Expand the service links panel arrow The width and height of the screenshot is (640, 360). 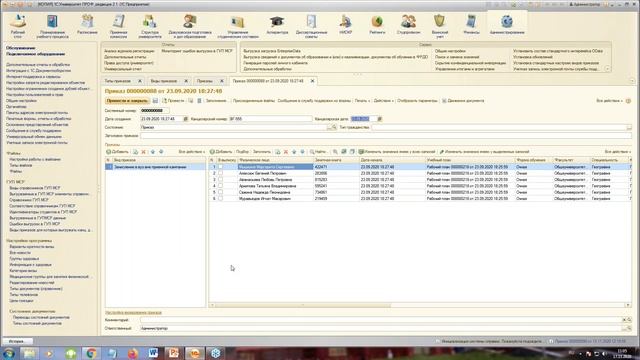click(x=607, y=69)
